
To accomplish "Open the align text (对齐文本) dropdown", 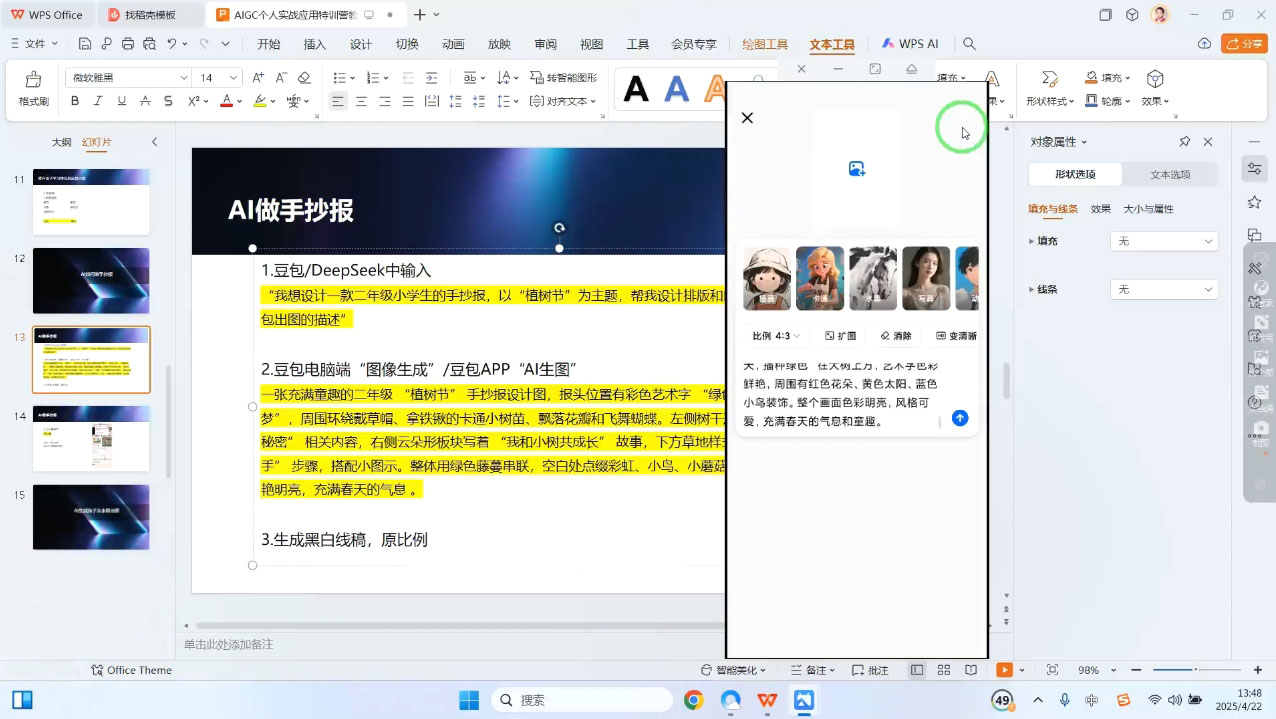I will pyautogui.click(x=563, y=101).
